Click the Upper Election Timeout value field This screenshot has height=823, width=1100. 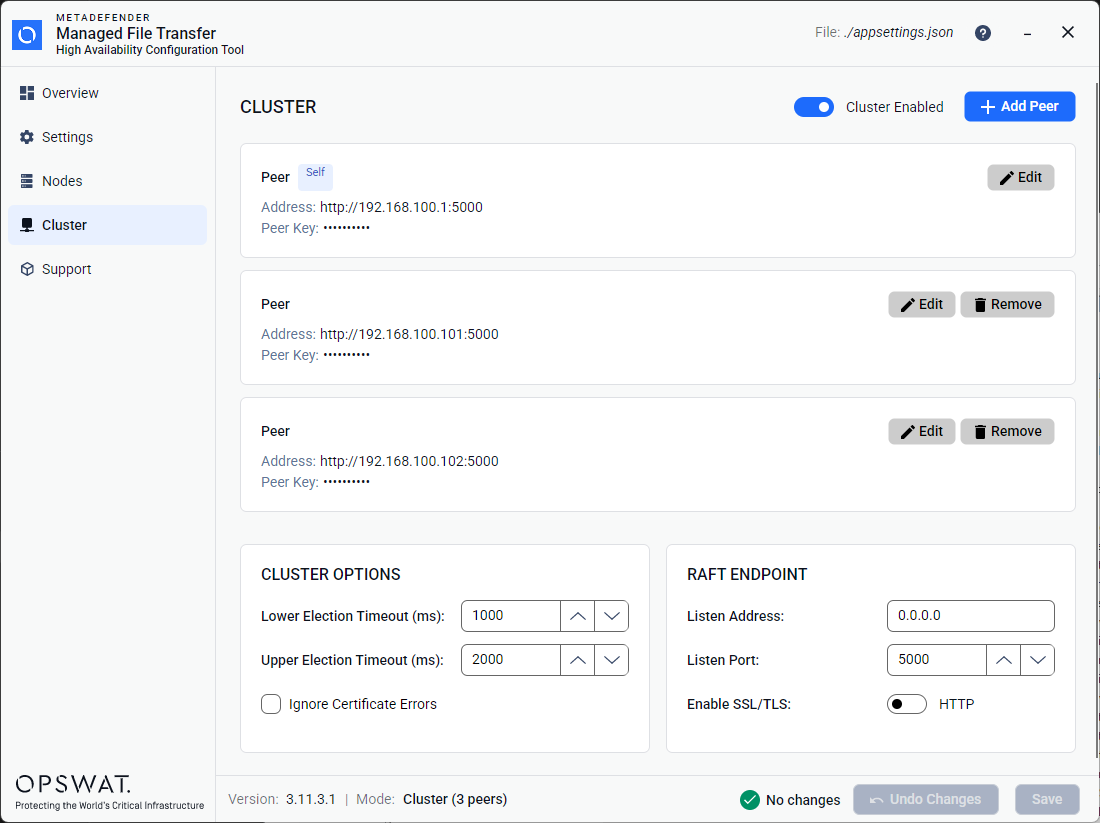511,660
